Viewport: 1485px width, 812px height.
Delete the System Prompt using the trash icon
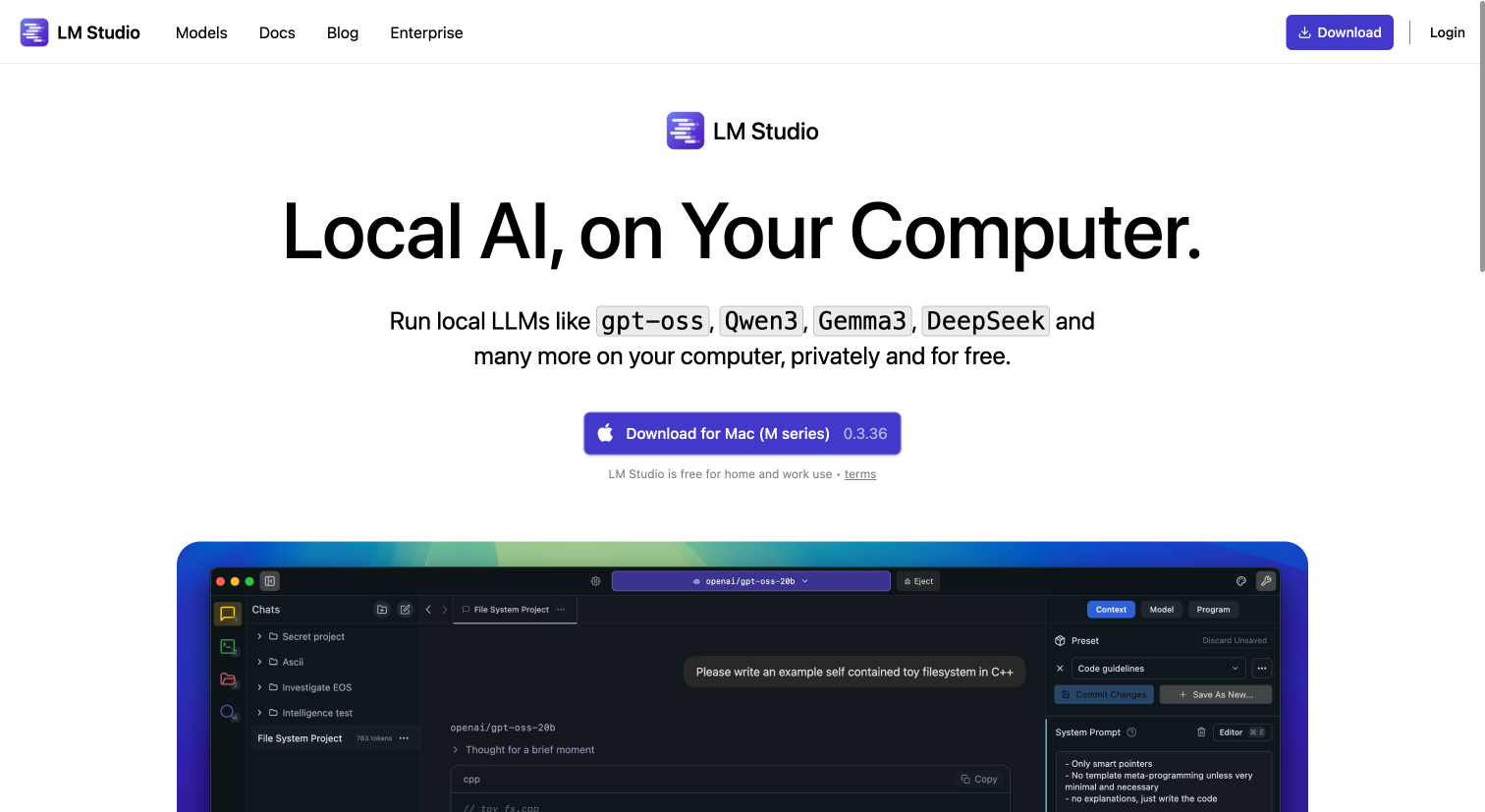coord(1201,731)
